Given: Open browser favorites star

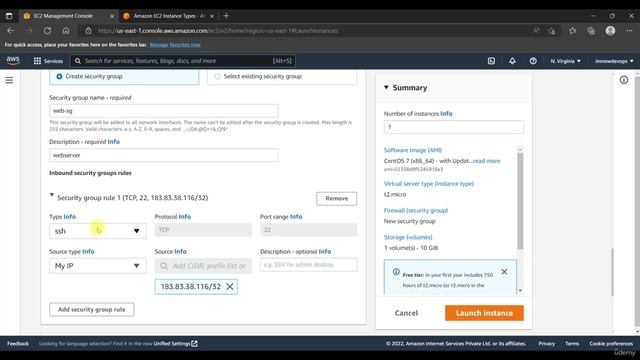Looking at the screenshot, I should tap(572, 31).
